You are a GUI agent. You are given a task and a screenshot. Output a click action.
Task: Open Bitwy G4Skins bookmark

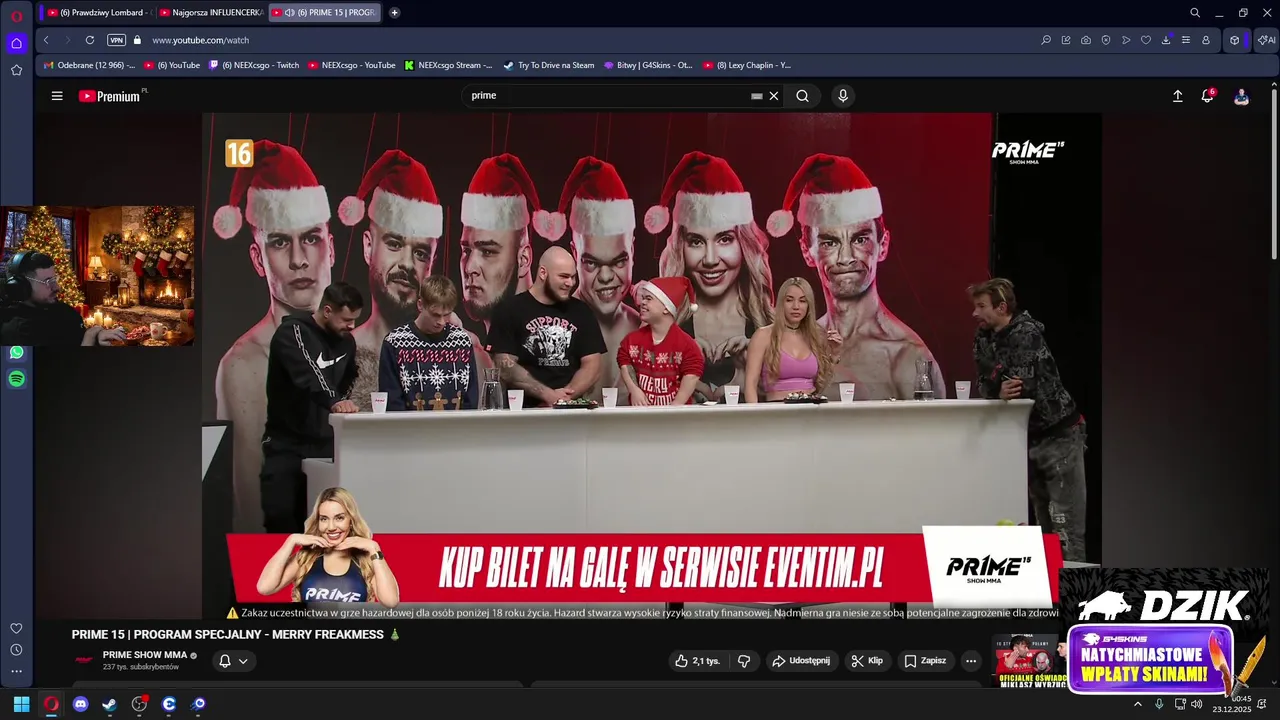(648, 65)
